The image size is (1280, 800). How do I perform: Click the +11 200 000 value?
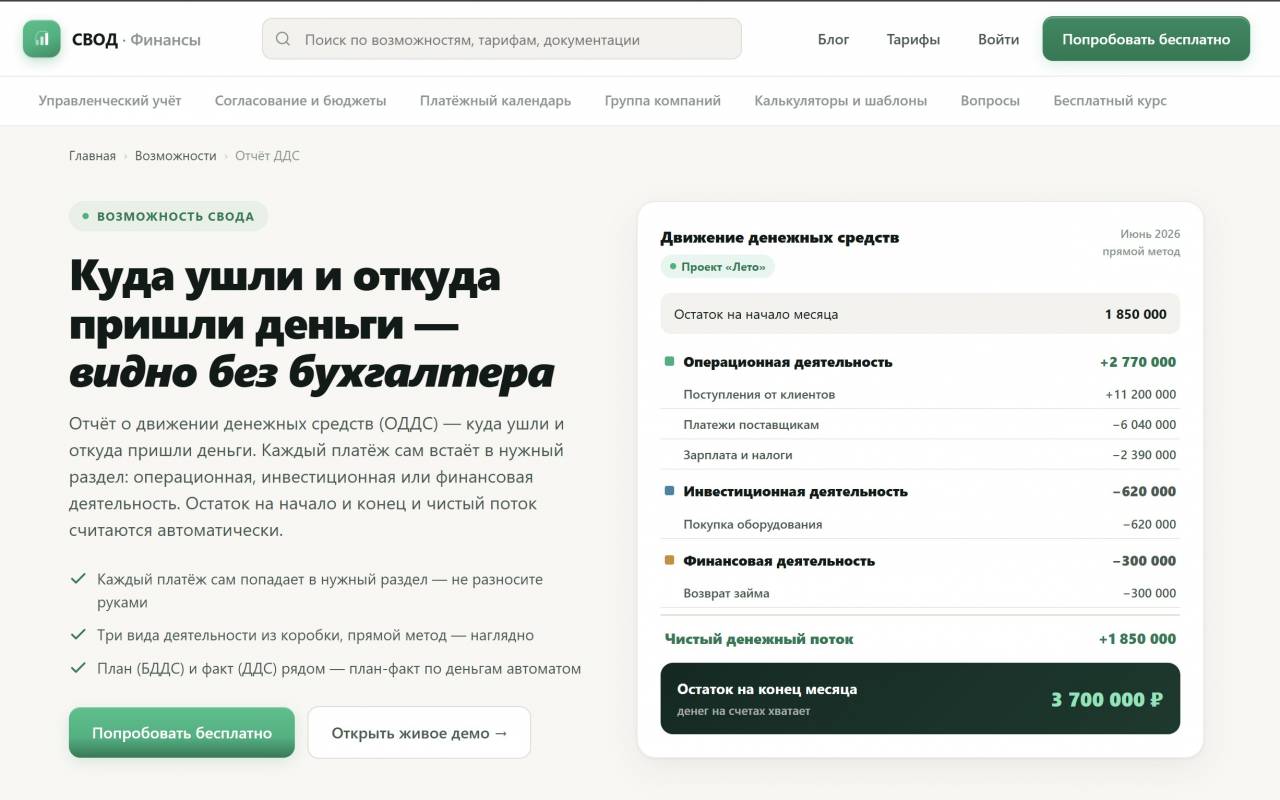(x=1141, y=394)
